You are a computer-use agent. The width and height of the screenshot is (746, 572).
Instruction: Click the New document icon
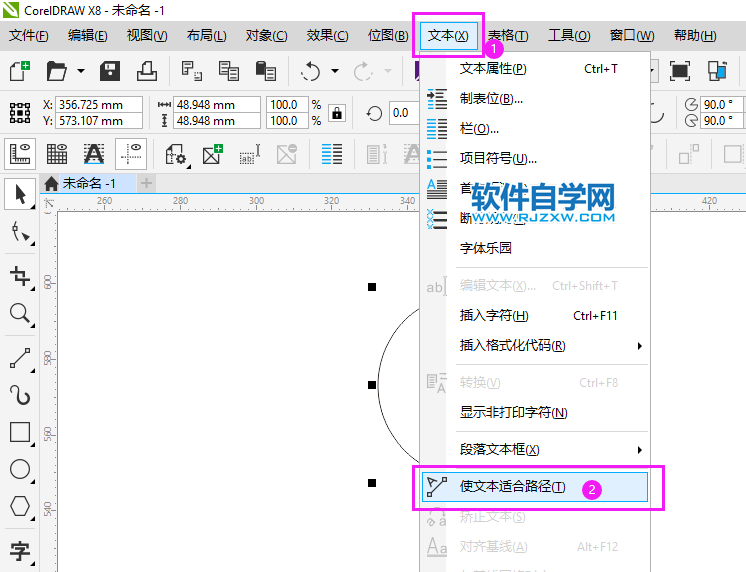(20, 71)
